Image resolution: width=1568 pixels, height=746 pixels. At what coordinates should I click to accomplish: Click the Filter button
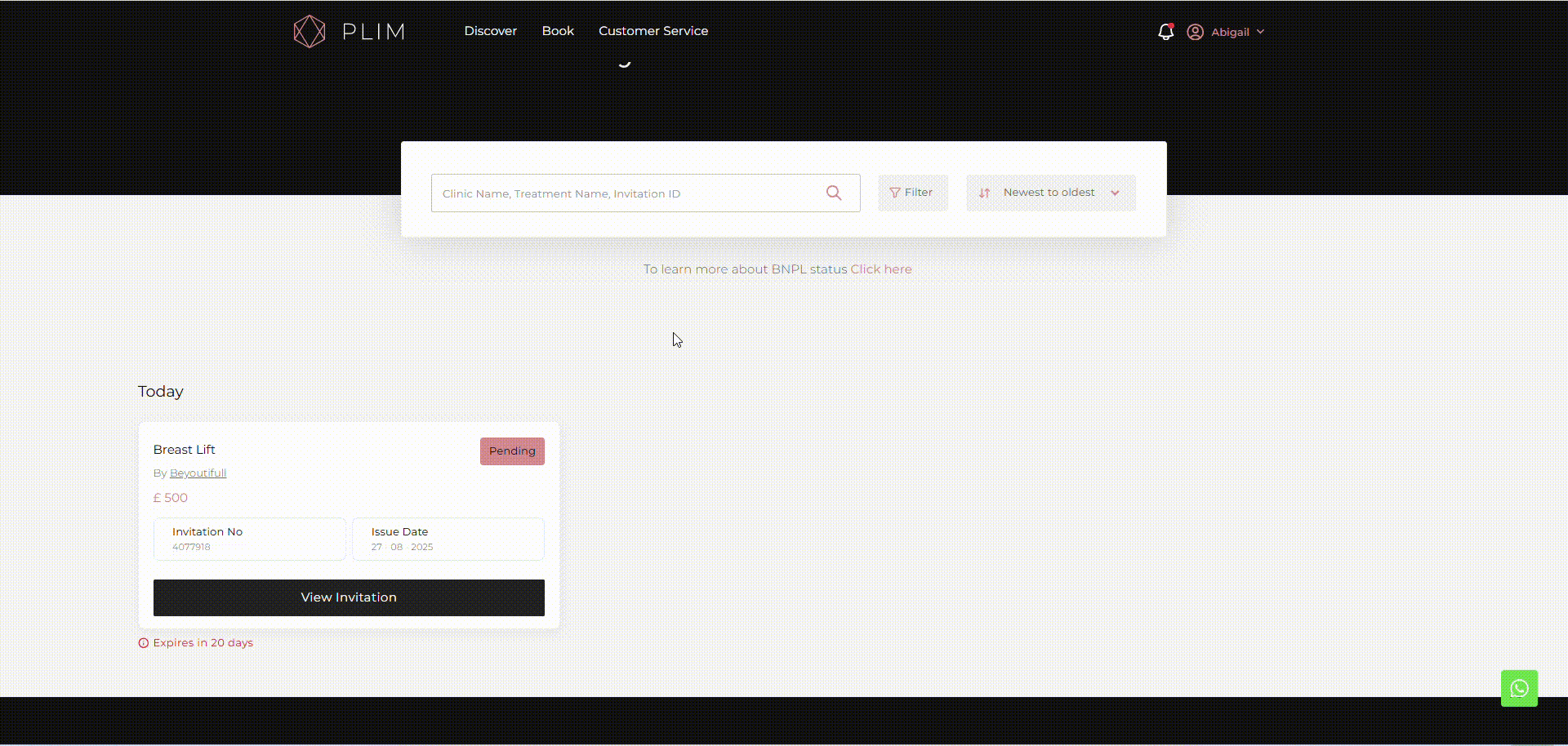coord(913,193)
